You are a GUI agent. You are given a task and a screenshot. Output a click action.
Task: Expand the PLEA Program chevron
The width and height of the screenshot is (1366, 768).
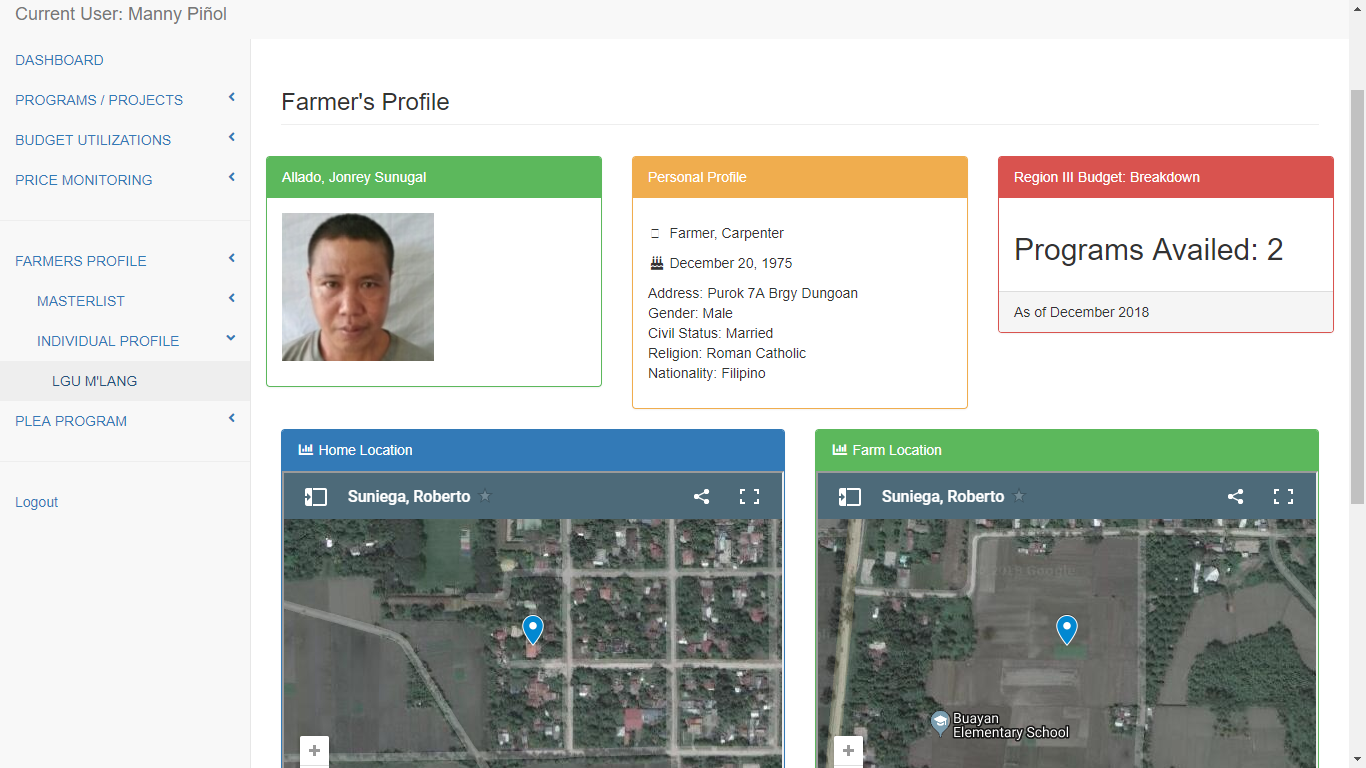point(231,418)
